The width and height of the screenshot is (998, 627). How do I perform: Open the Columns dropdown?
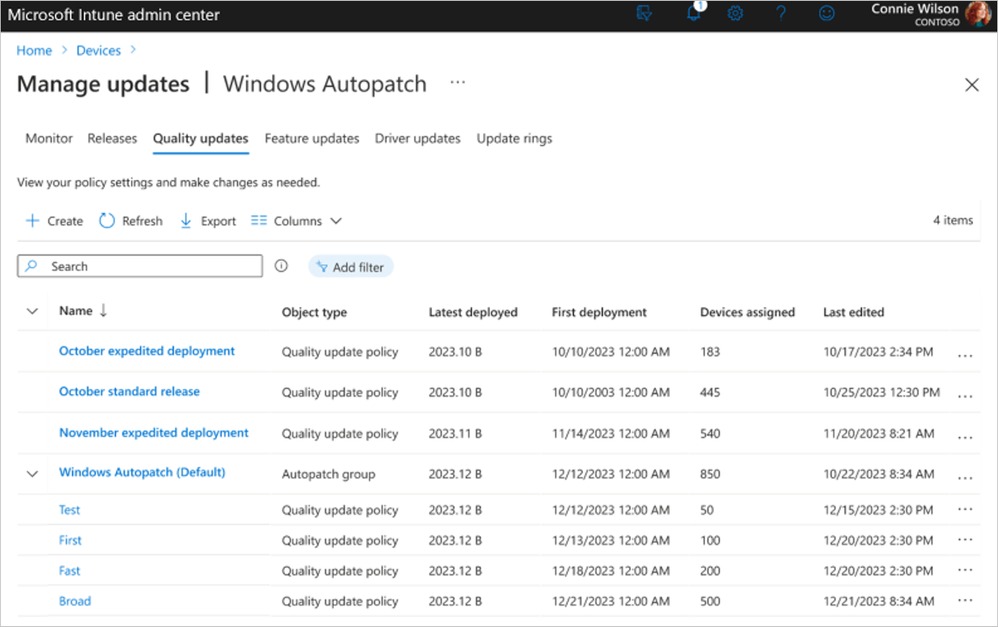pos(295,220)
